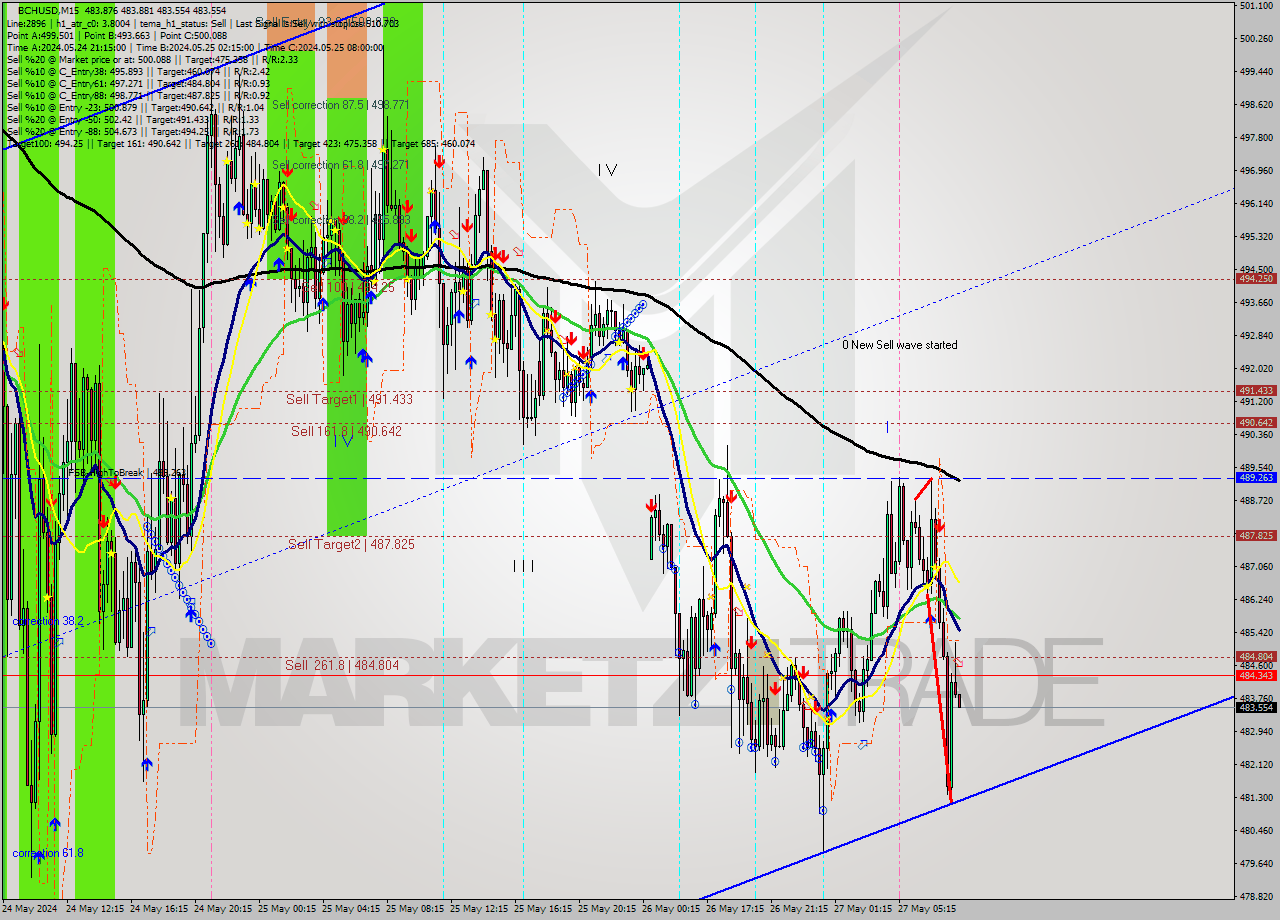Click the 481.300 price axis label
Viewport: 1280px width, 920px height.
pyautogui.click(x=1255, y=797)
